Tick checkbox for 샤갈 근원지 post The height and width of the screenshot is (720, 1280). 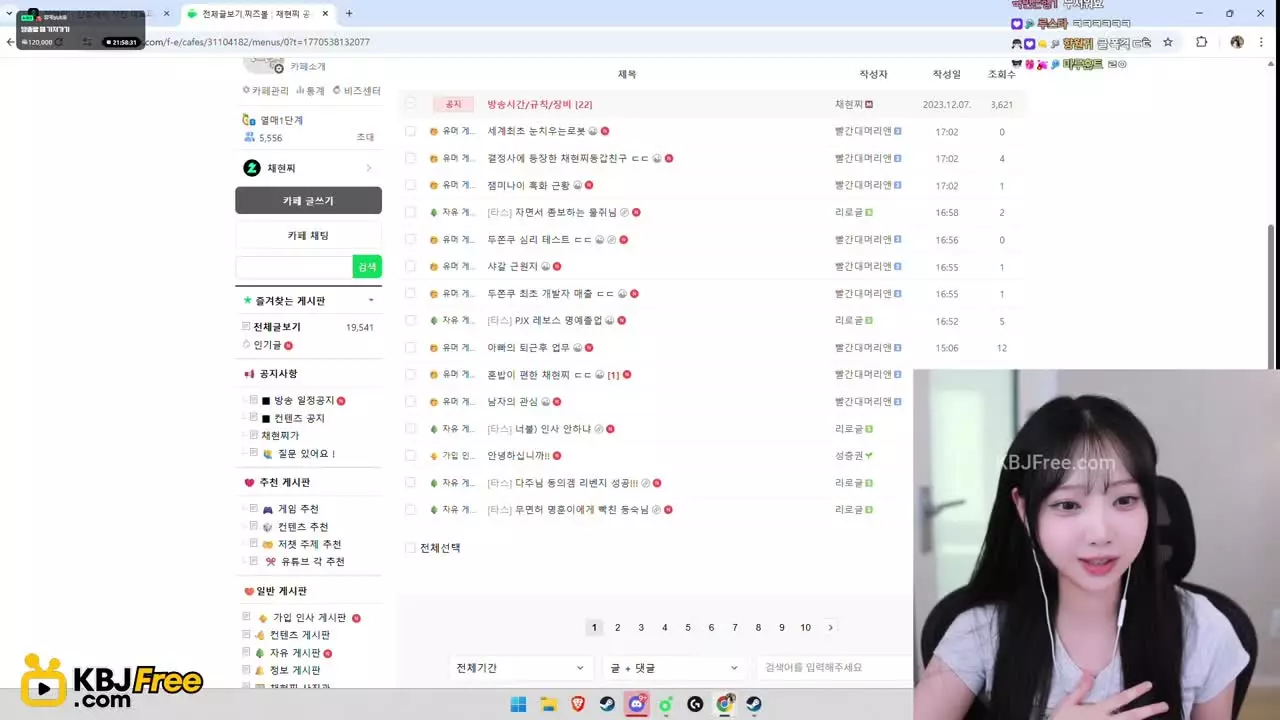[x=410, y=266]
